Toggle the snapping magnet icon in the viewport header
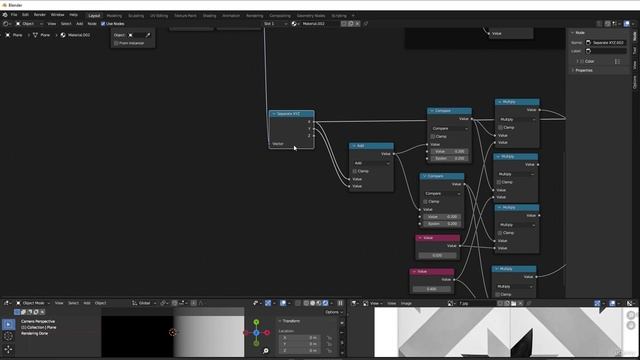Image resolution: width=640 pixels, height=360 pixels. 175,303
